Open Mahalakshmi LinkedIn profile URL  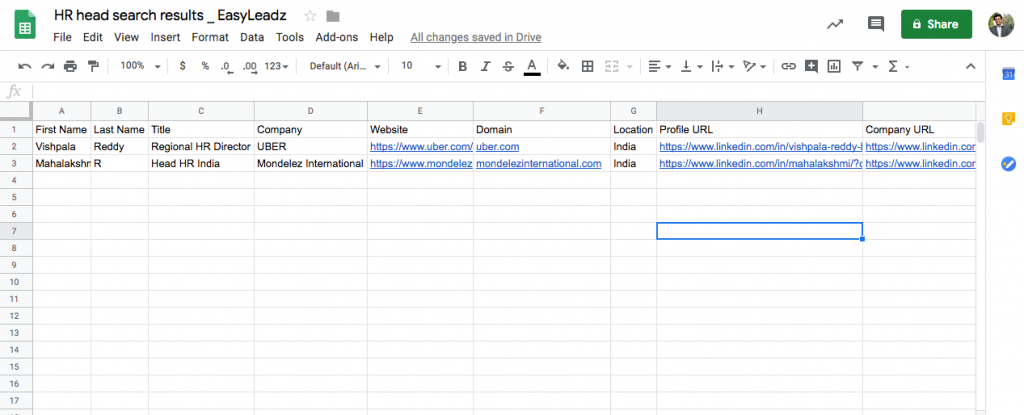tap(761, 164)
